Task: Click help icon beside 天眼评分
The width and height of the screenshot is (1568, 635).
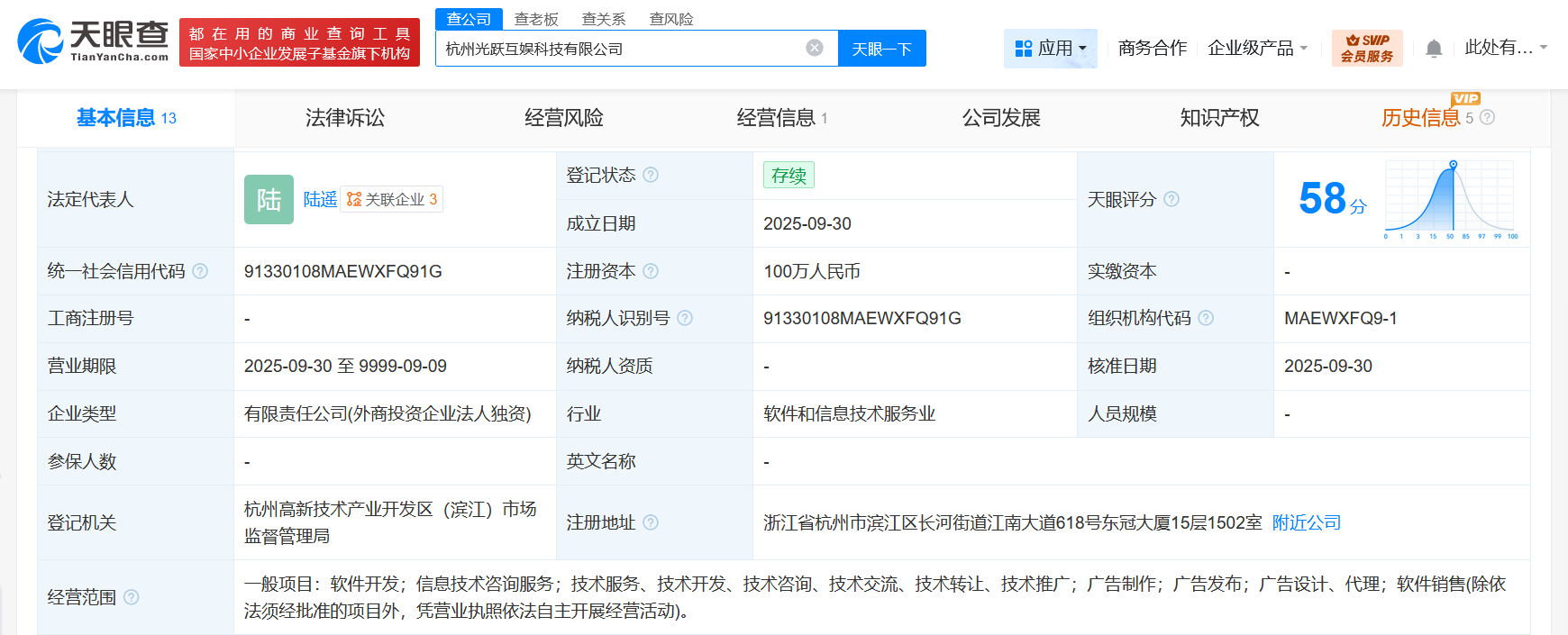Action: (x=1171, y=199)
